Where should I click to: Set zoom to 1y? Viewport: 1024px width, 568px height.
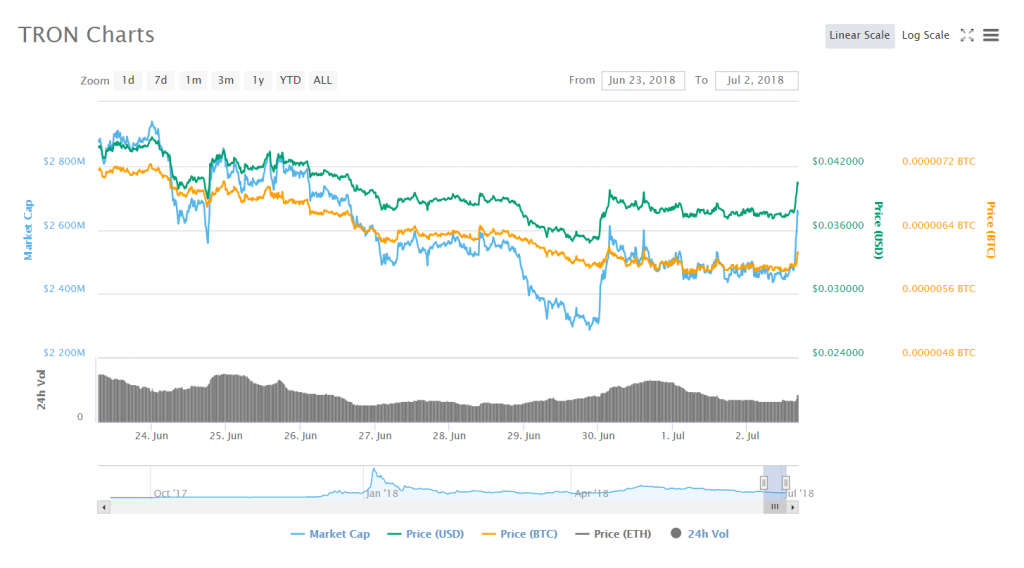pyautogui.click(x=258, y=80)
